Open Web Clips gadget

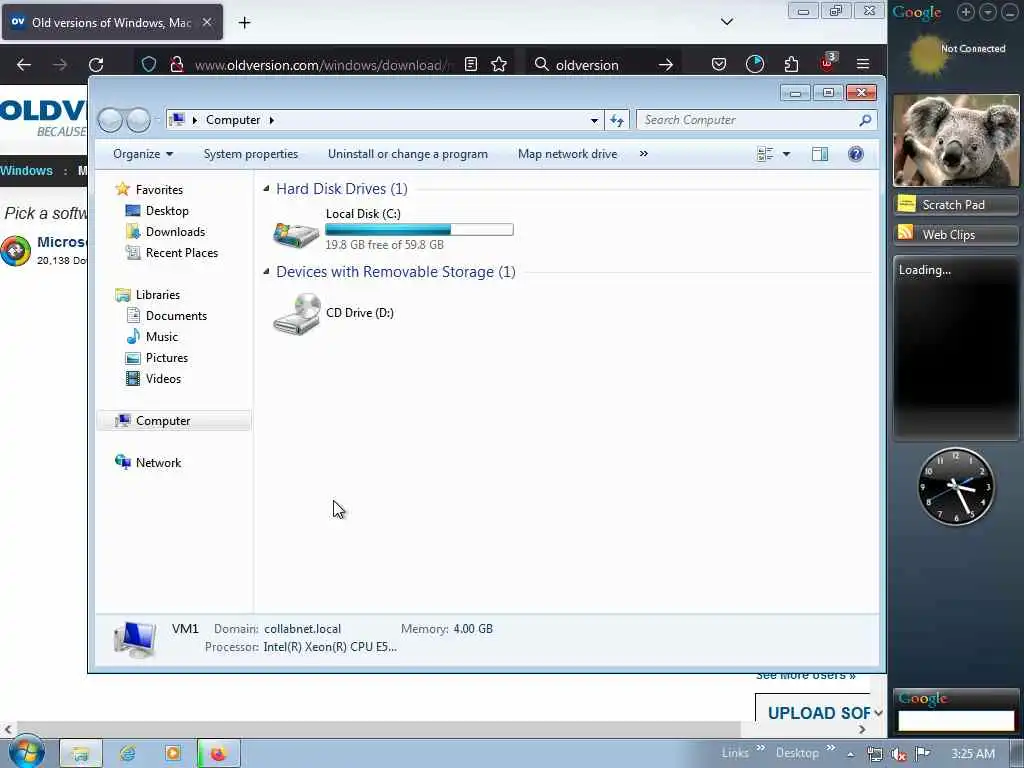coord(955,234)
